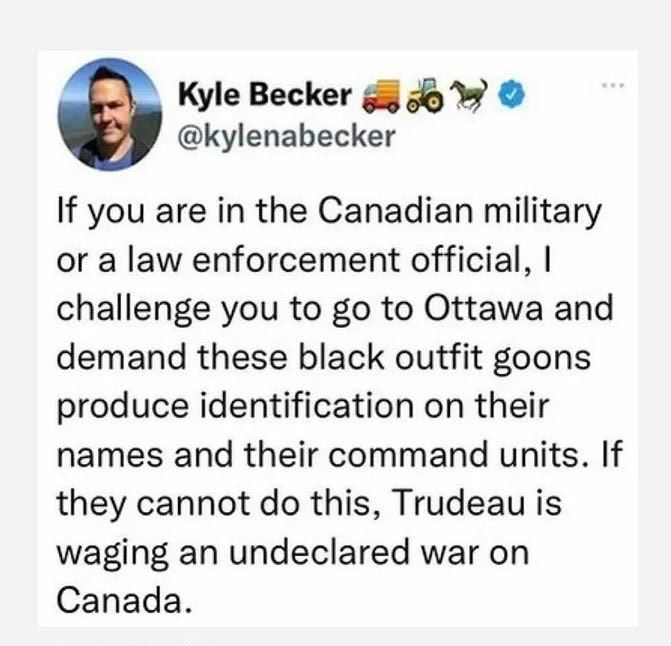Viewport: 671px width, 646px height.
Task: Visit the @kylenabecker handle link
Action: tap(286, 137)
